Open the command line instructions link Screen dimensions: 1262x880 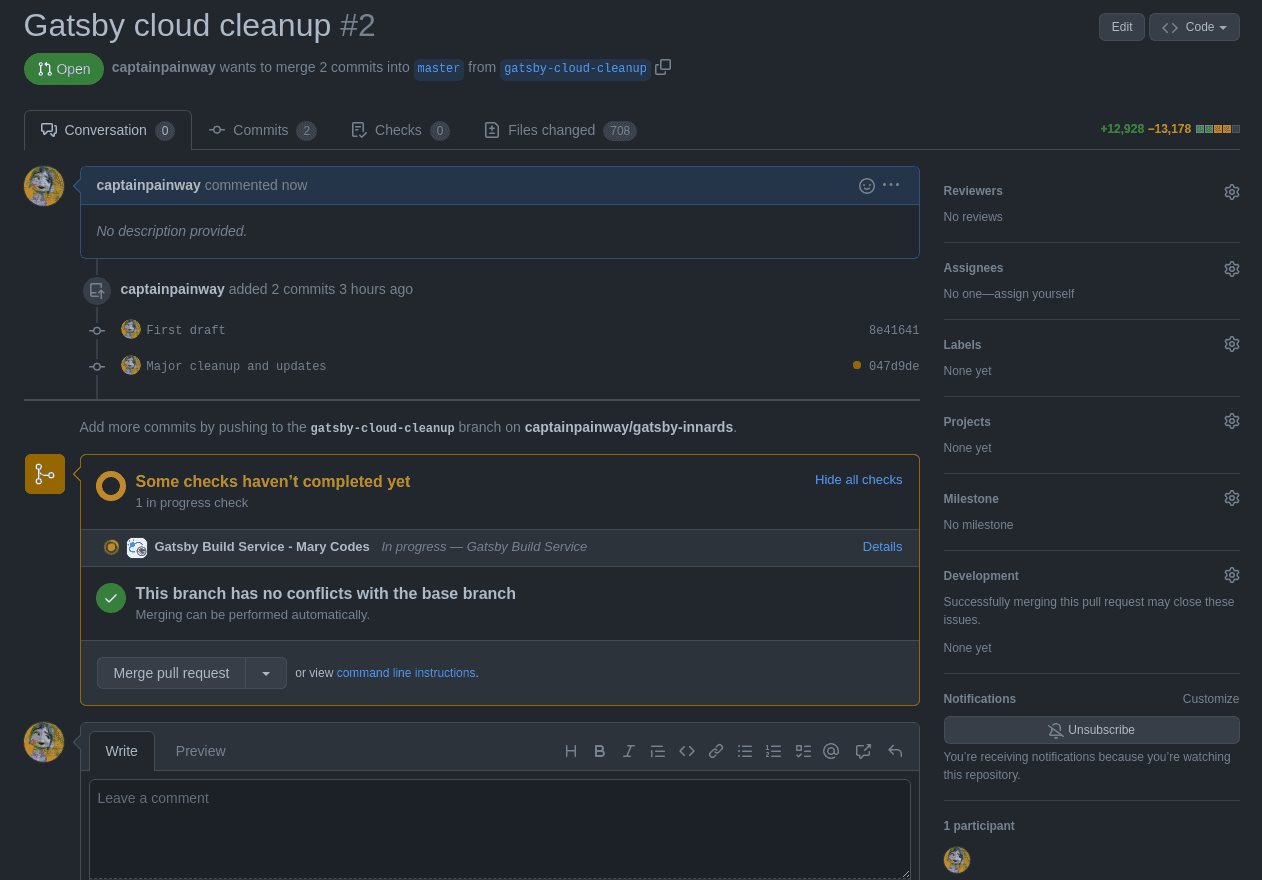[406, 673]
